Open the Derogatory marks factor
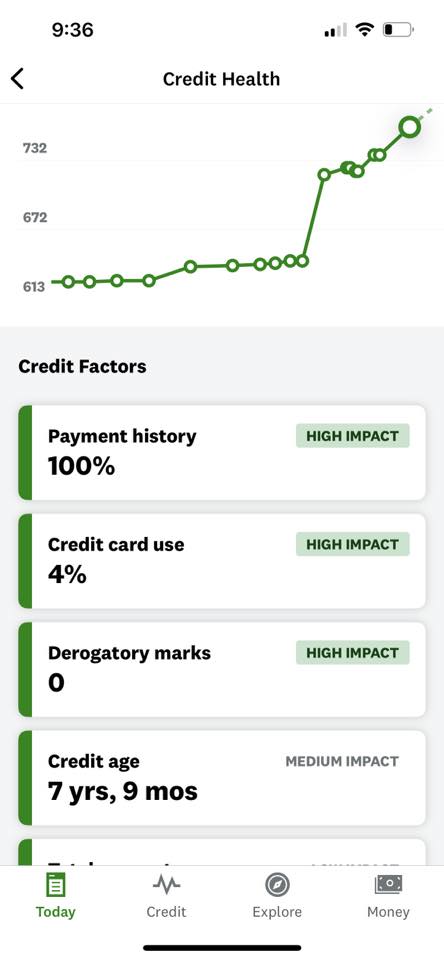Screen dimensions: 444x960 tap(222, 669)
